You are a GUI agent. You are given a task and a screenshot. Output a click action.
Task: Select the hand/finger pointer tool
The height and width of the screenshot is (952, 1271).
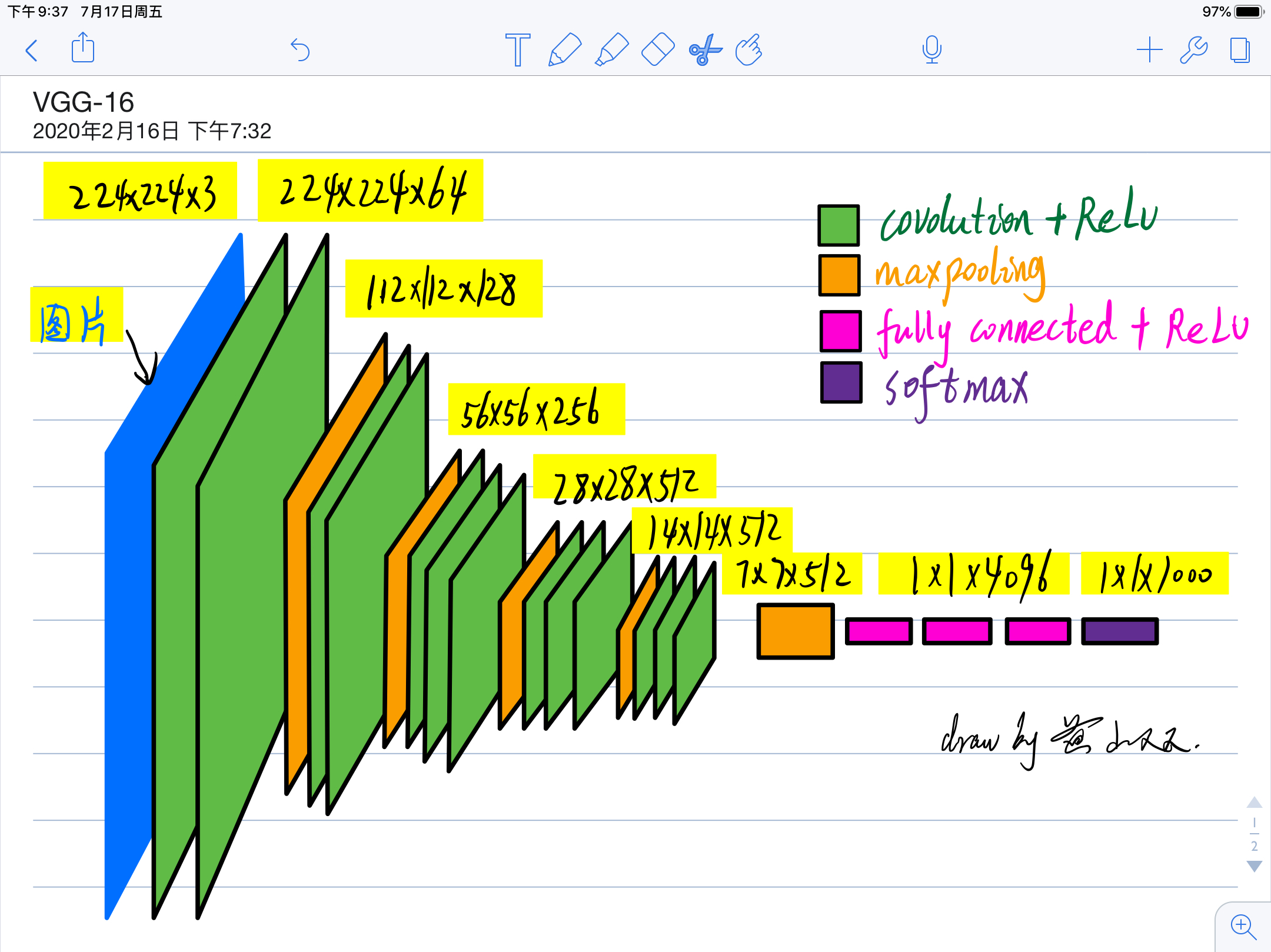[749, 50]
